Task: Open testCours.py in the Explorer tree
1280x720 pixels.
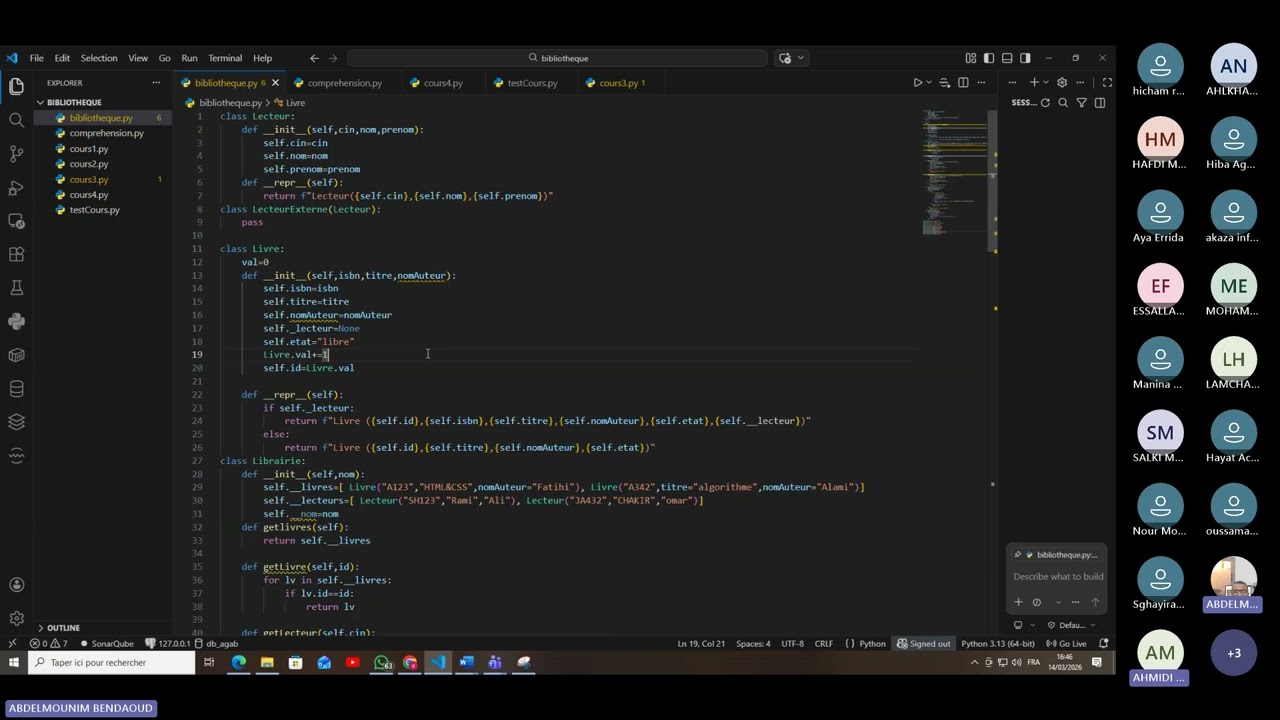Action: point(94,210)
